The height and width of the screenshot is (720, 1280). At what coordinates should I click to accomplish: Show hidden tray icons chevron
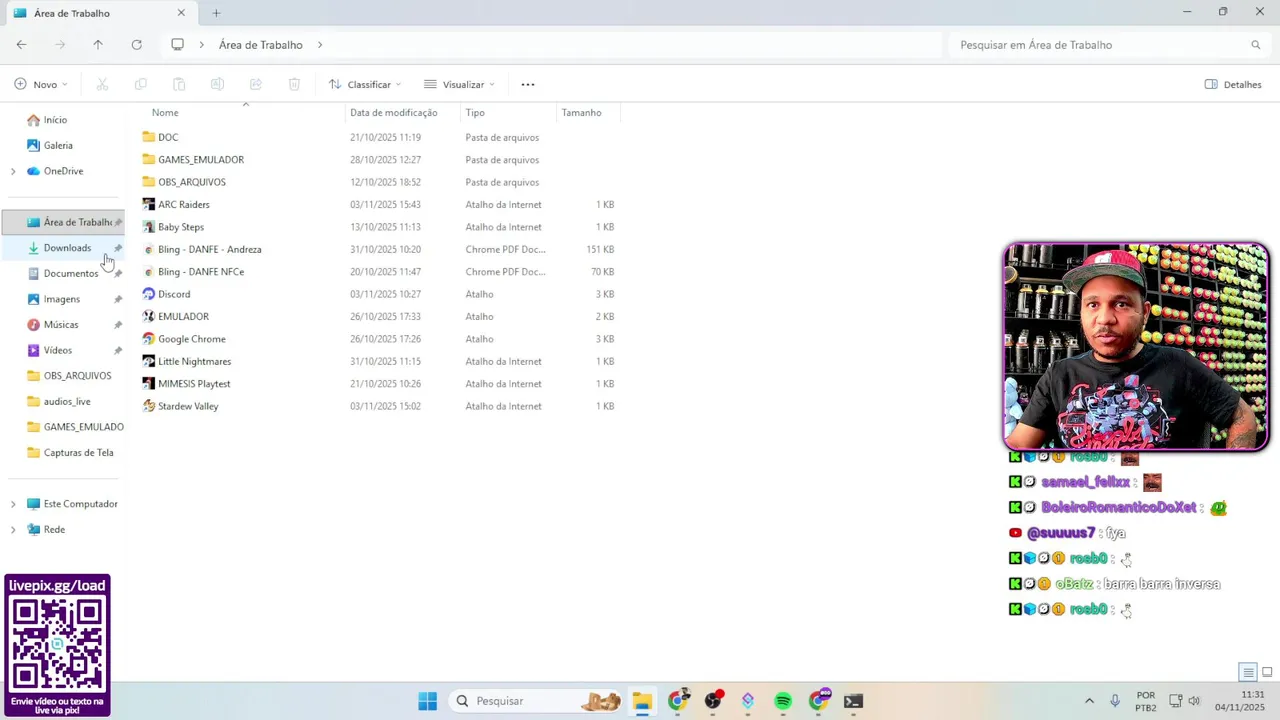(x=1089, y=701)
